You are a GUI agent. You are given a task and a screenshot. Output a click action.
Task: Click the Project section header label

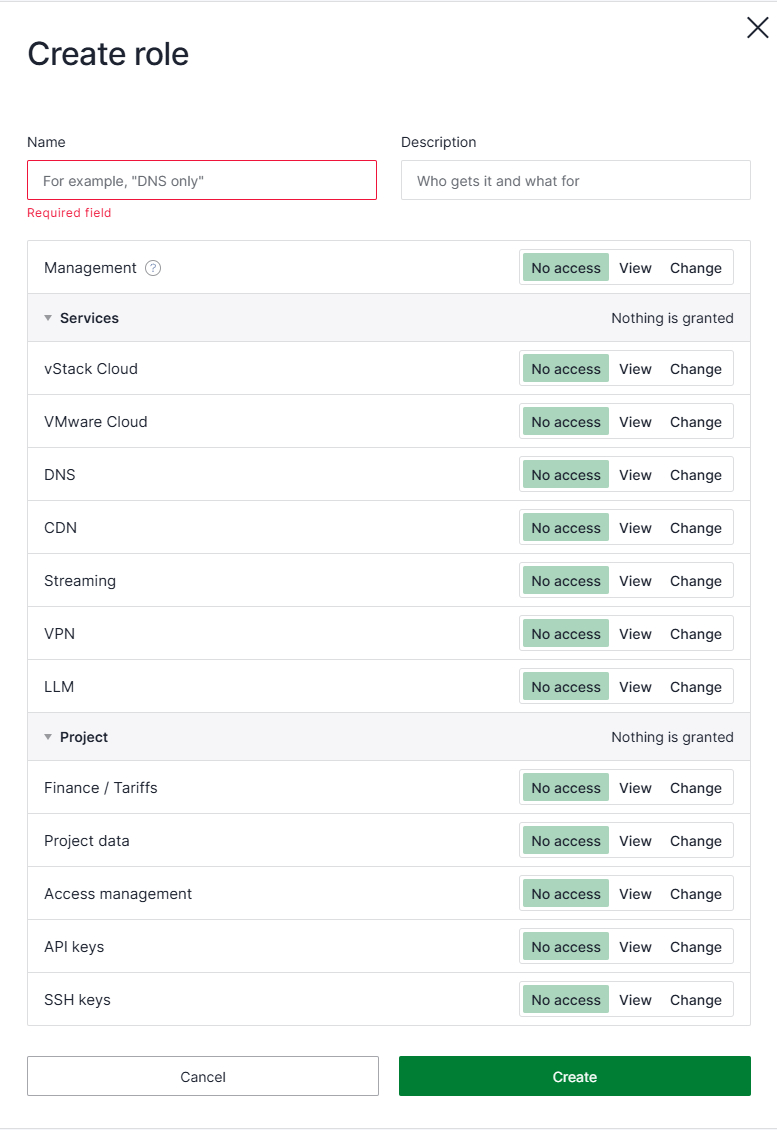coord(84,737)
